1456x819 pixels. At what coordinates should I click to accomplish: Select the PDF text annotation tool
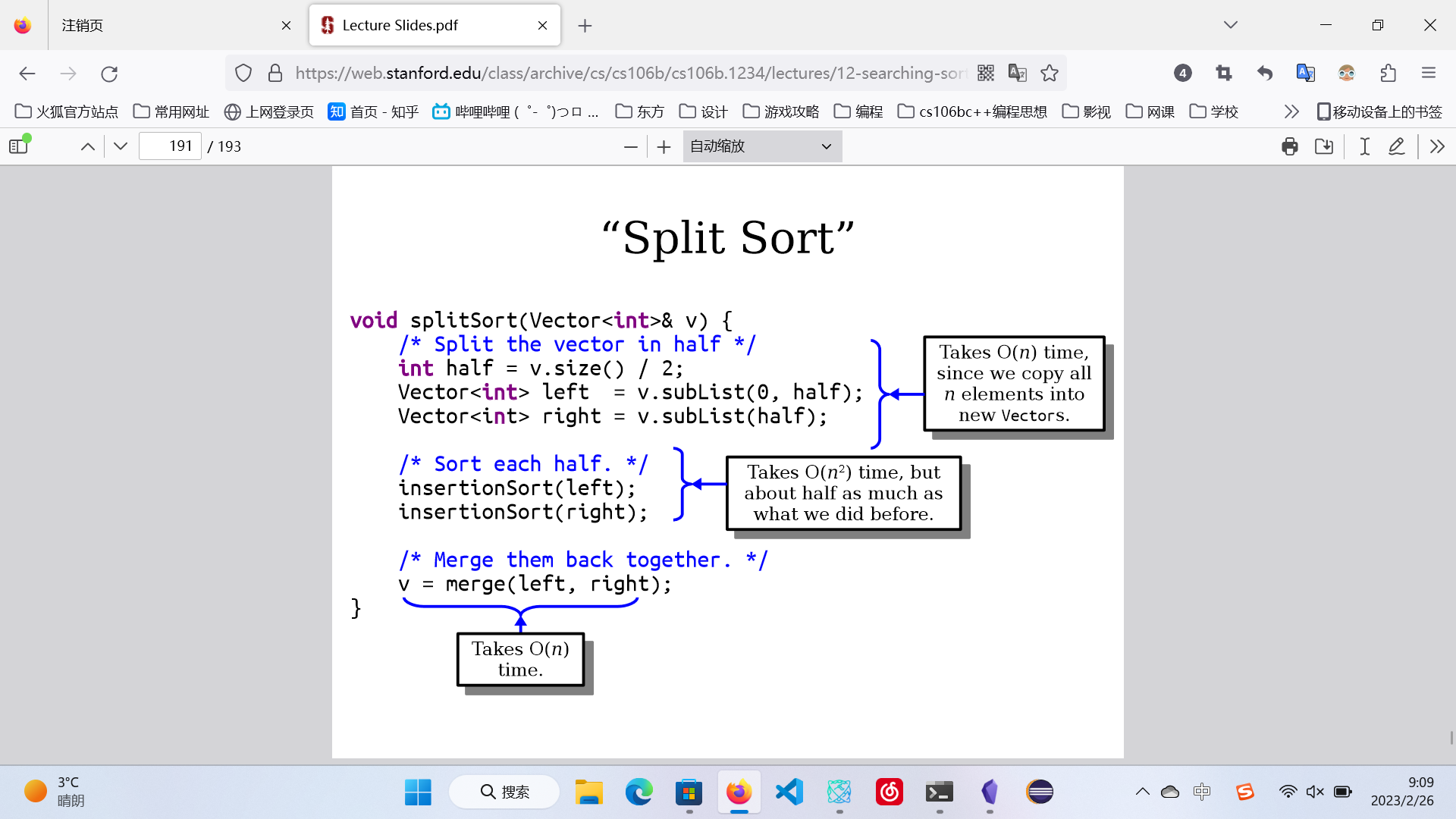coord(1365,146)
